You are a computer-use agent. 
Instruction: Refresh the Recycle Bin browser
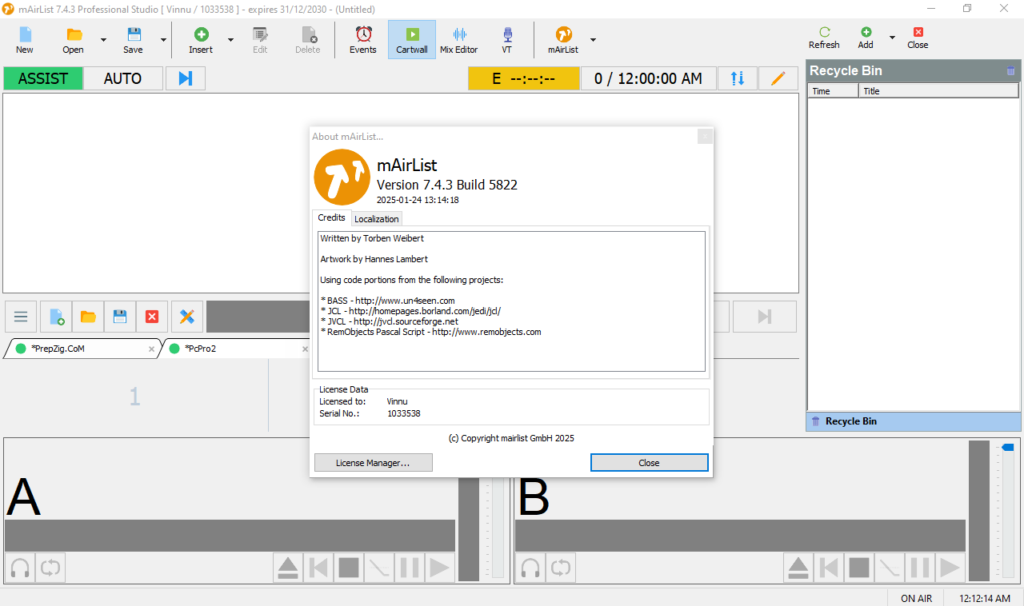tap(824, 38)
